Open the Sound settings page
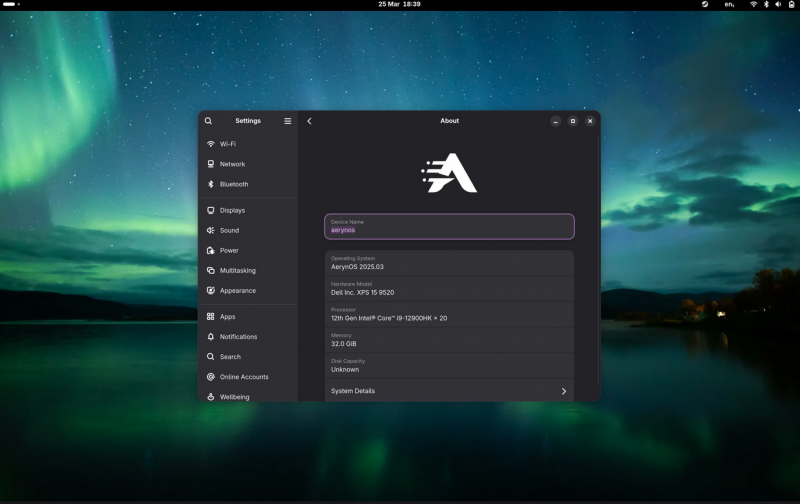The width and height of the screenshot is (800, 504). (x=248, y=230)
